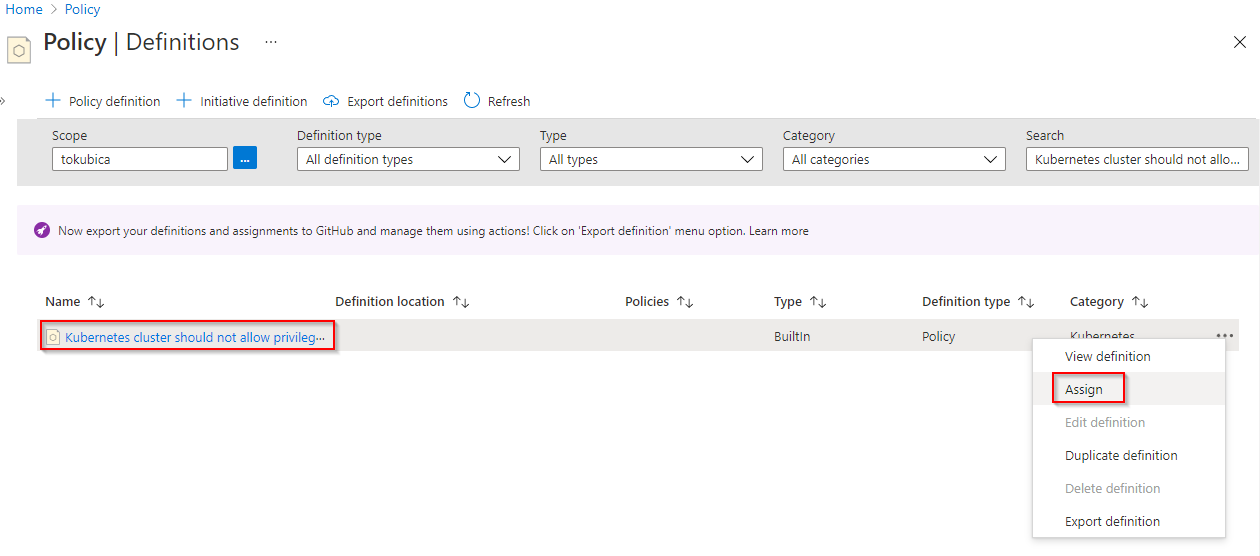
Task: Go to Home in breadcrumb
Action: click(x=24, y=9)
